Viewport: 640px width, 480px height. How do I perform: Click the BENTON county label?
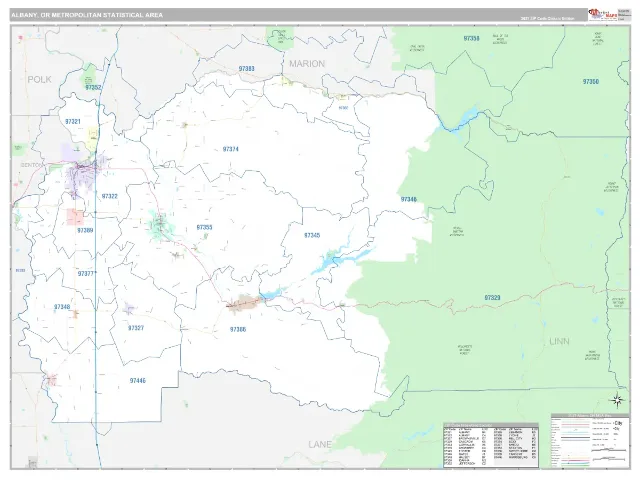(31, 165)
